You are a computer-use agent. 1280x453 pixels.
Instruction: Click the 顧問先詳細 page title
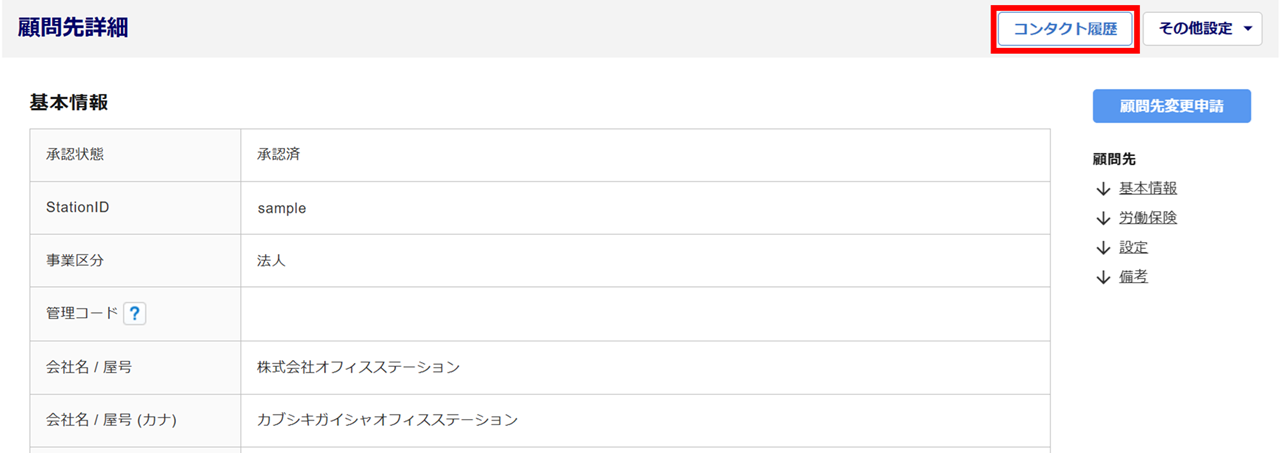(x=73, y=28)
